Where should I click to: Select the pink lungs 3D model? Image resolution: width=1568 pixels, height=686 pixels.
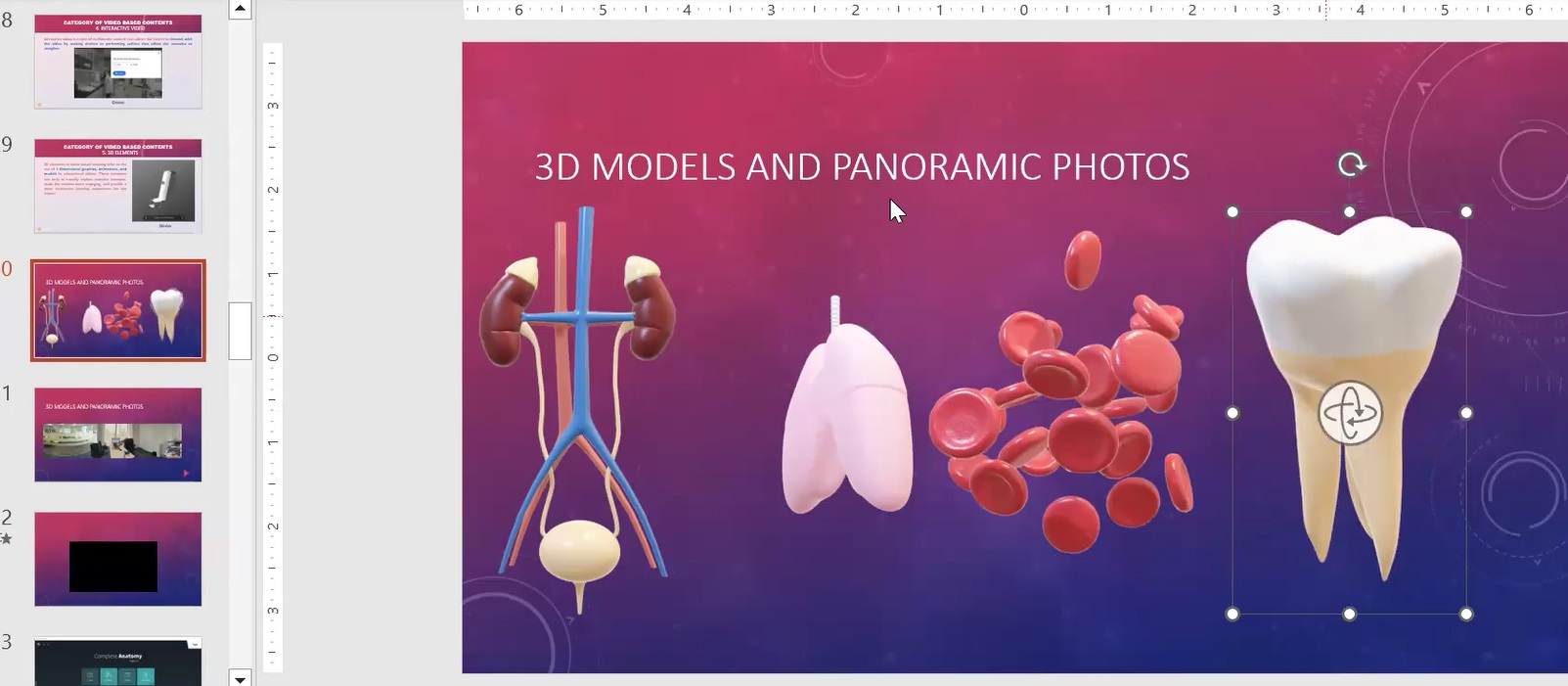(x=847, y=405)
